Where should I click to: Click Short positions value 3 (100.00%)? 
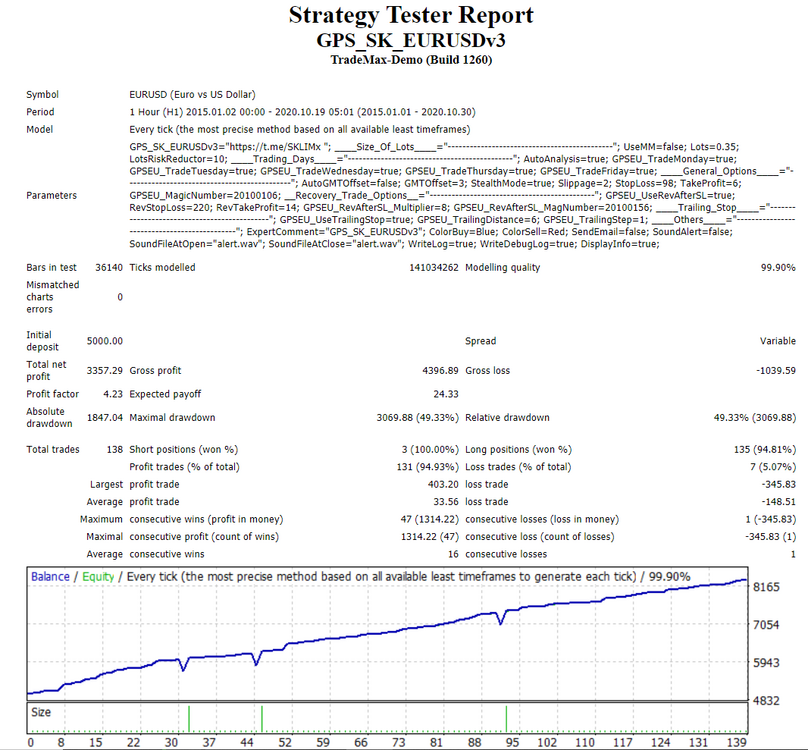[430, 449]
